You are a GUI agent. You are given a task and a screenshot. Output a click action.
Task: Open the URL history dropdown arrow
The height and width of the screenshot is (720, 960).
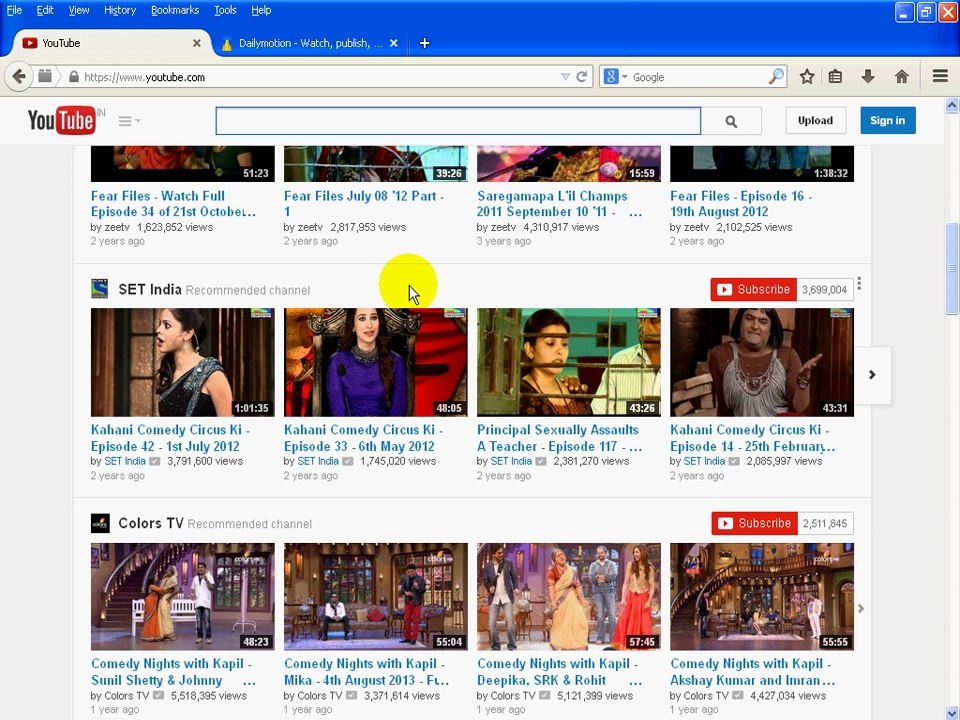click(565, 77)
